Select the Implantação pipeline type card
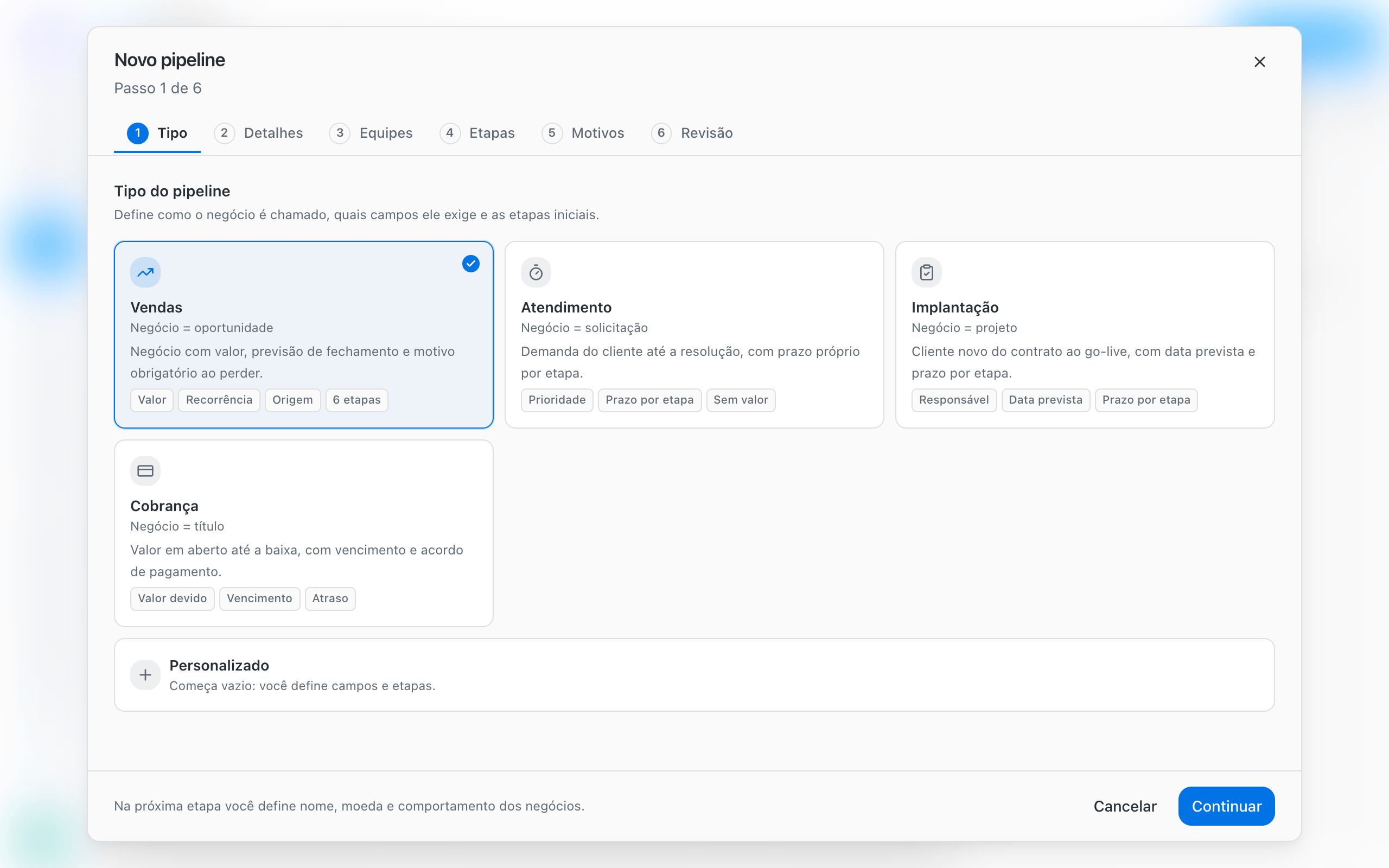Image resolution: width=1389 pixels, height=868 pixels. 1085,335
